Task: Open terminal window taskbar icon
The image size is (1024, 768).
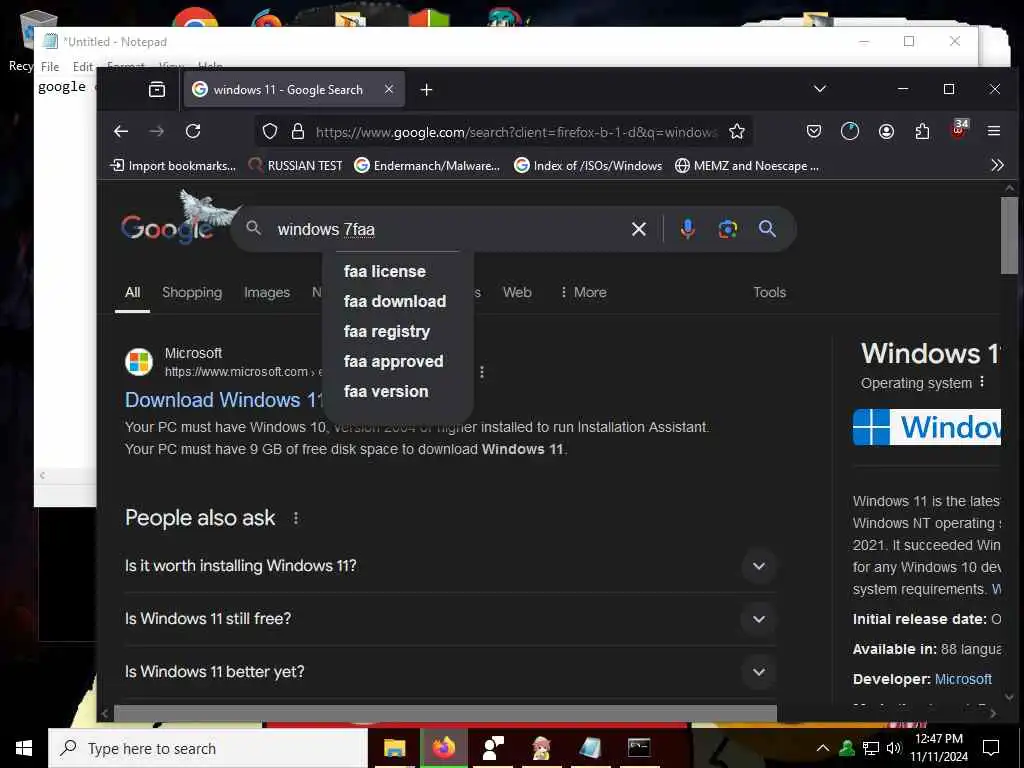Action: coord(639,748)
